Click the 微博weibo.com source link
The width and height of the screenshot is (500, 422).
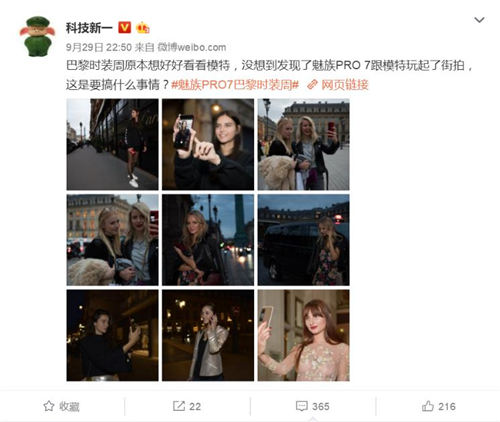point(192,47)
